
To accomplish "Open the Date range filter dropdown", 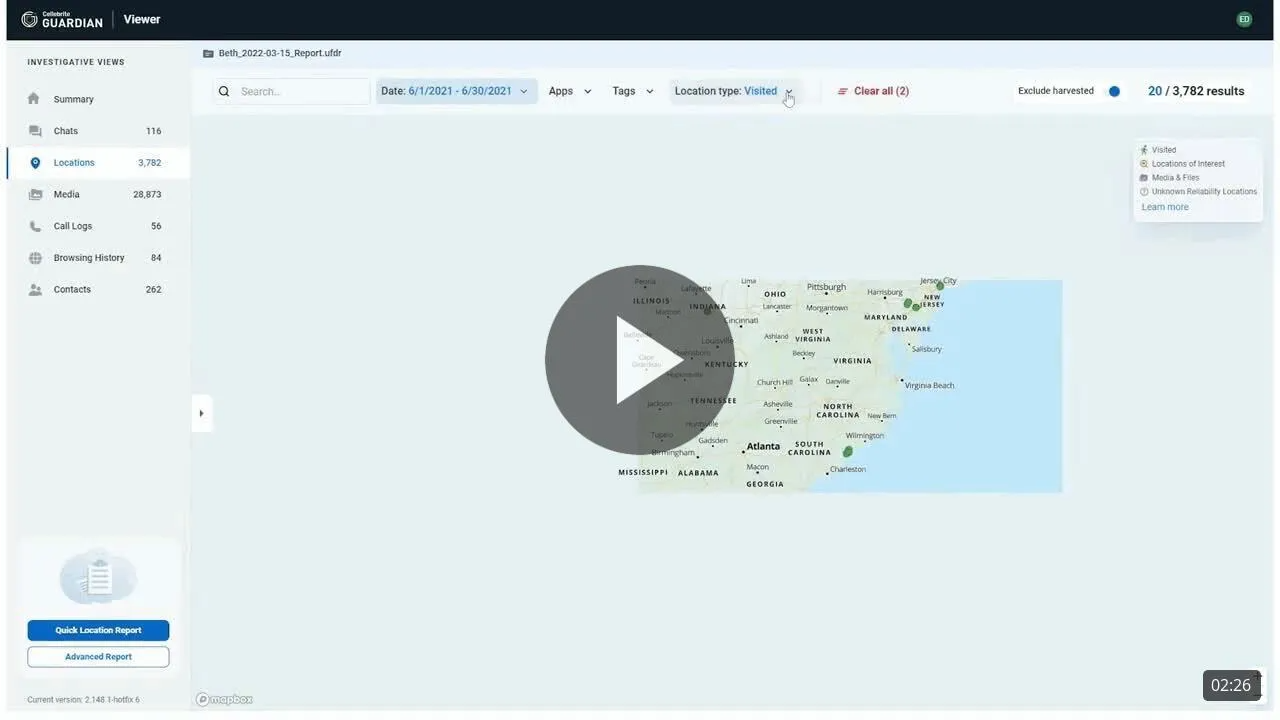I will coord(456,91).
